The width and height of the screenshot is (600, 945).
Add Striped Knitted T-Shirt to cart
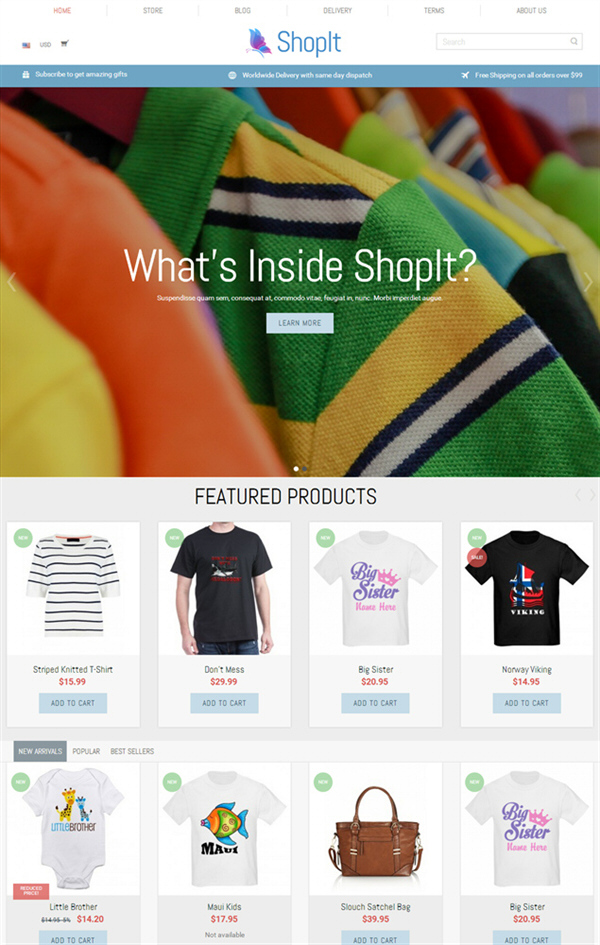73,703
